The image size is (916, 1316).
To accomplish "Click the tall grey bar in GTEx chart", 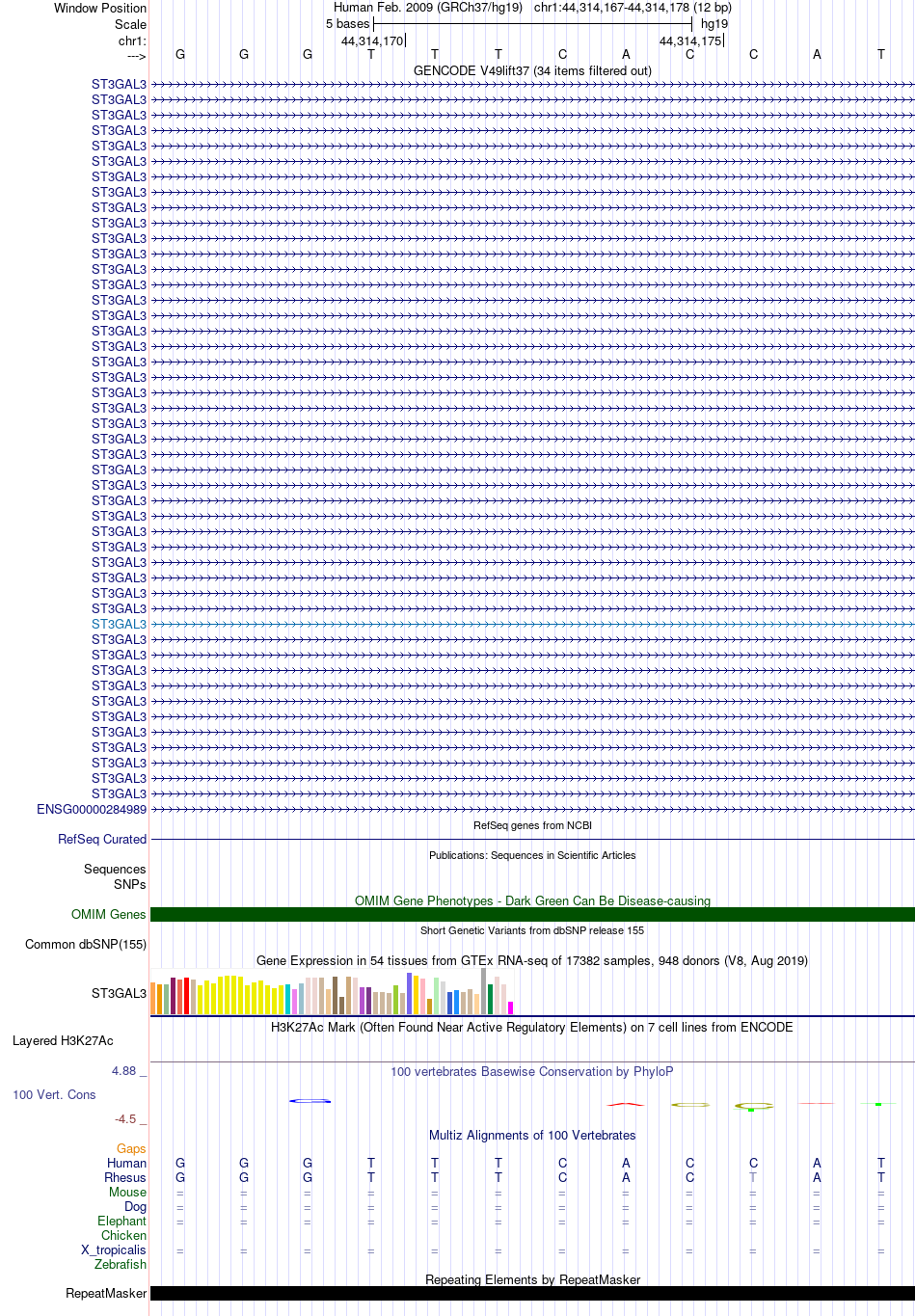I will click(484, 991).
